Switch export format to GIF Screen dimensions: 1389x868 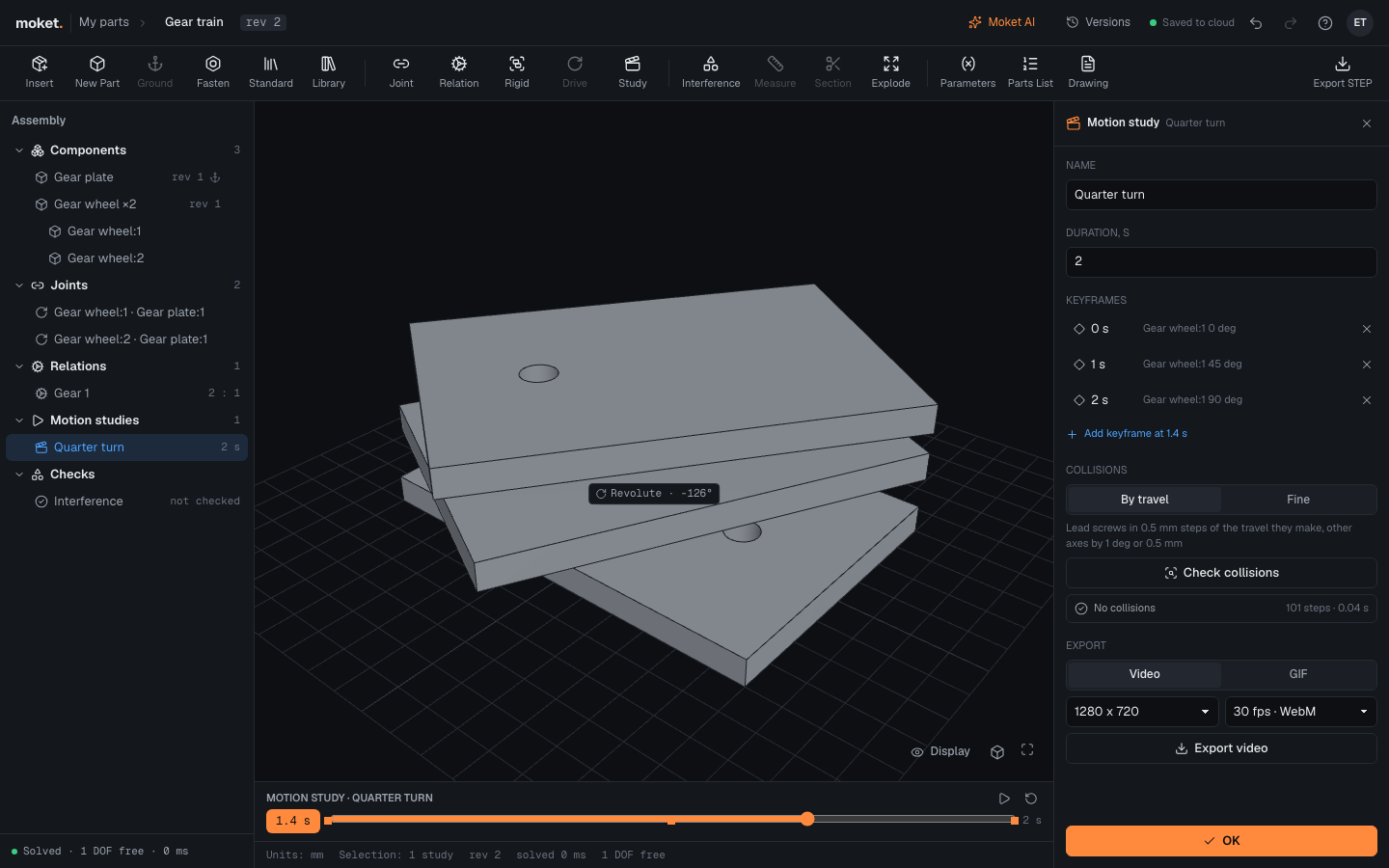1298,674
